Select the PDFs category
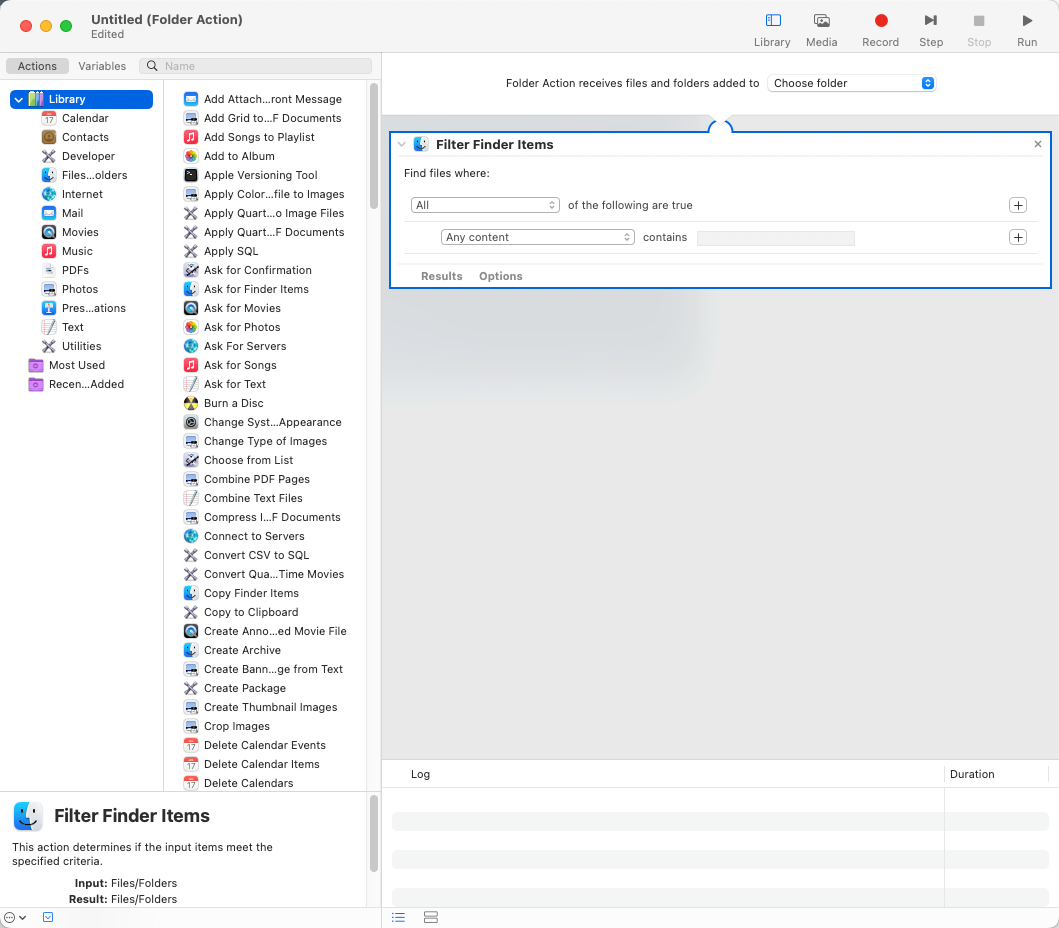The width and height of the screenshot is (1059, 928). (75, 269)
